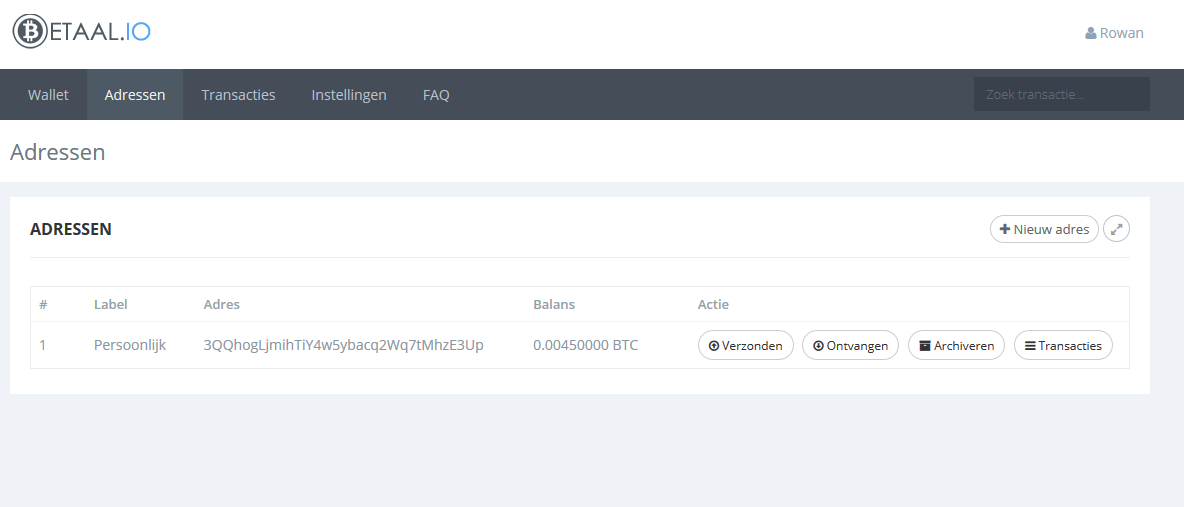Go to the Wallet tab

[x=48, y=95]
